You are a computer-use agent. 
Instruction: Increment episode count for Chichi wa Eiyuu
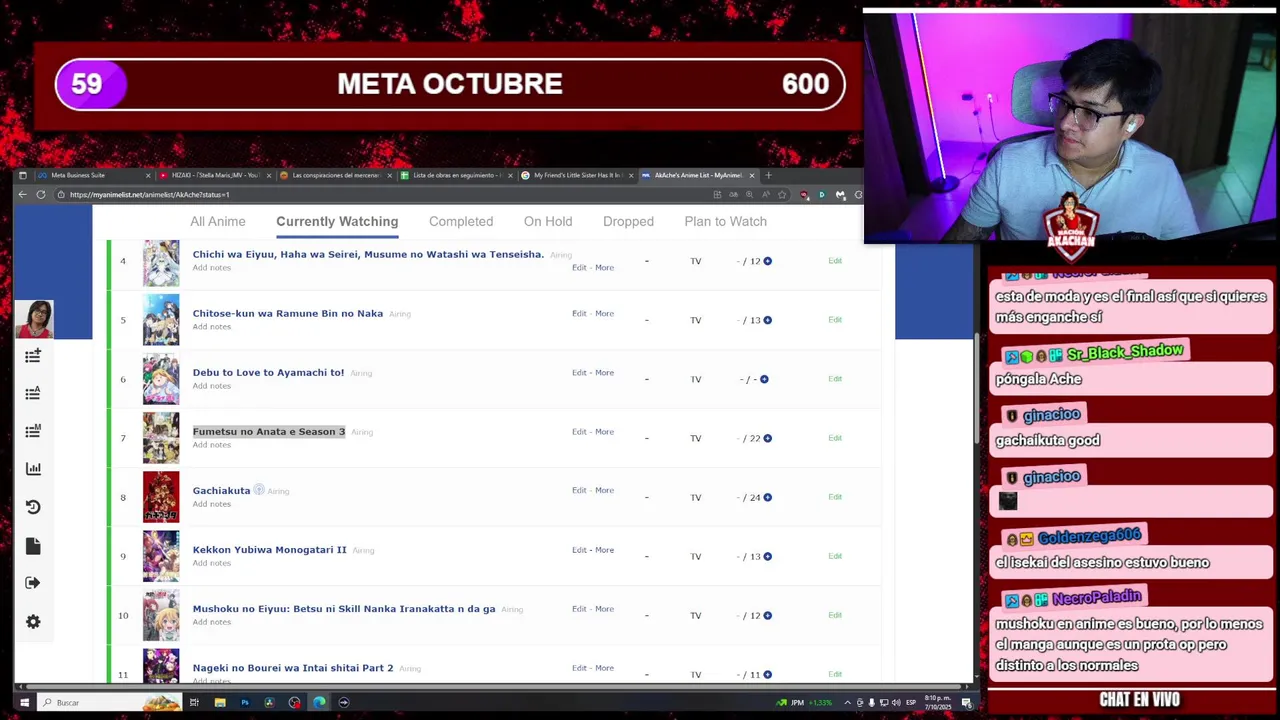point(767,261)
